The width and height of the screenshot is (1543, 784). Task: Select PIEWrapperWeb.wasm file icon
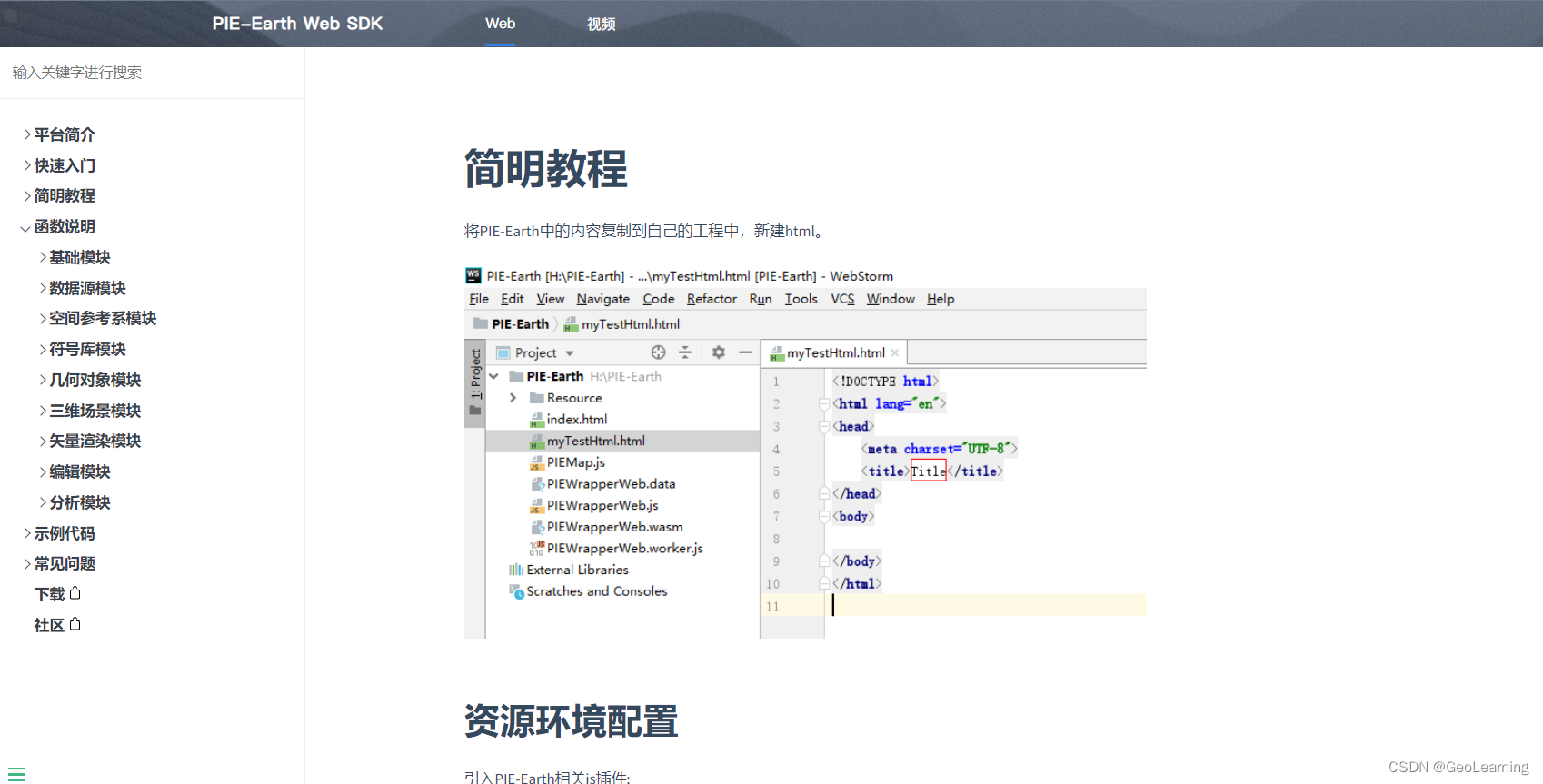tap(537, 527)
